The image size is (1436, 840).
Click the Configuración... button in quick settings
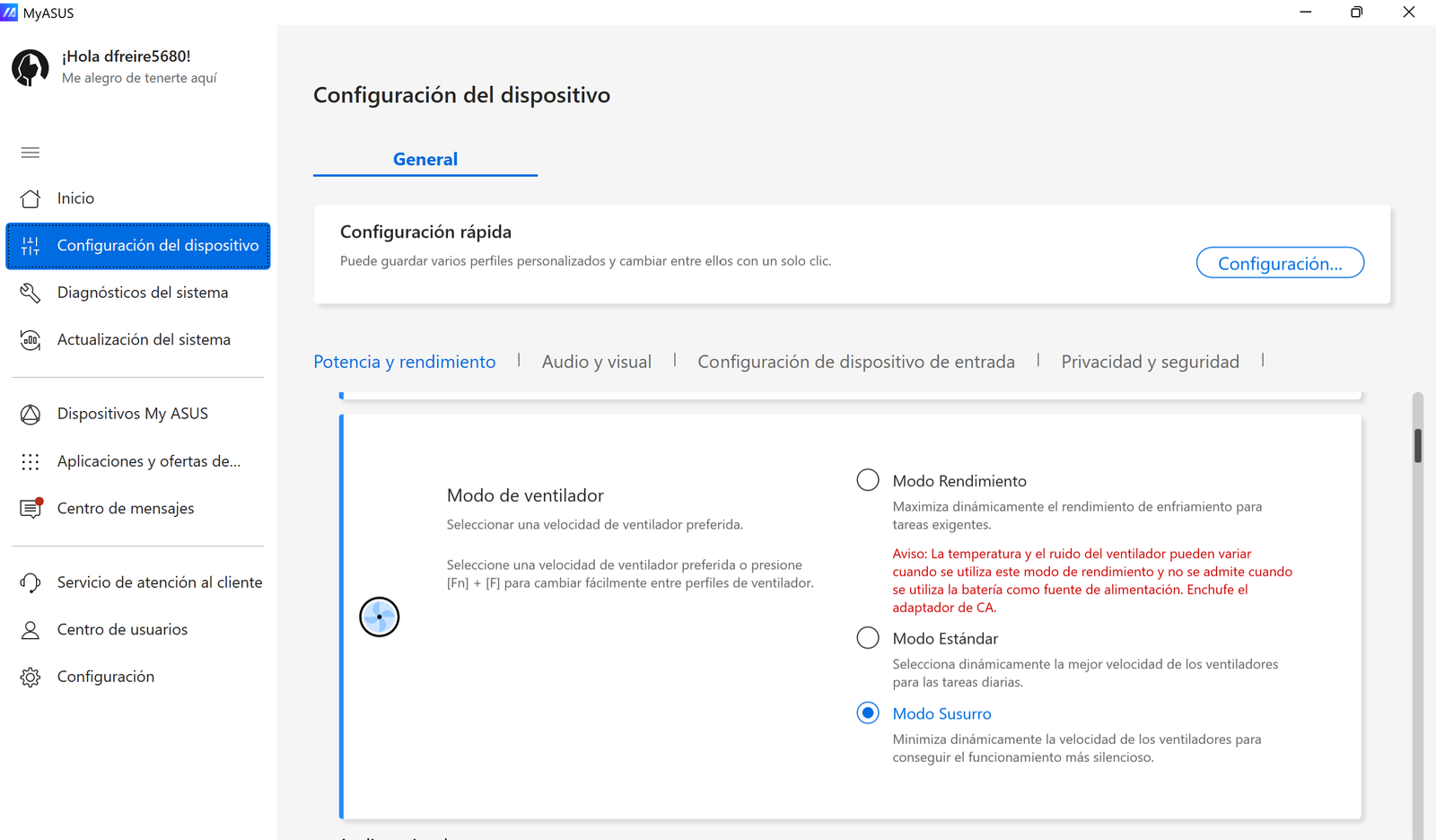coord(1280,263)
